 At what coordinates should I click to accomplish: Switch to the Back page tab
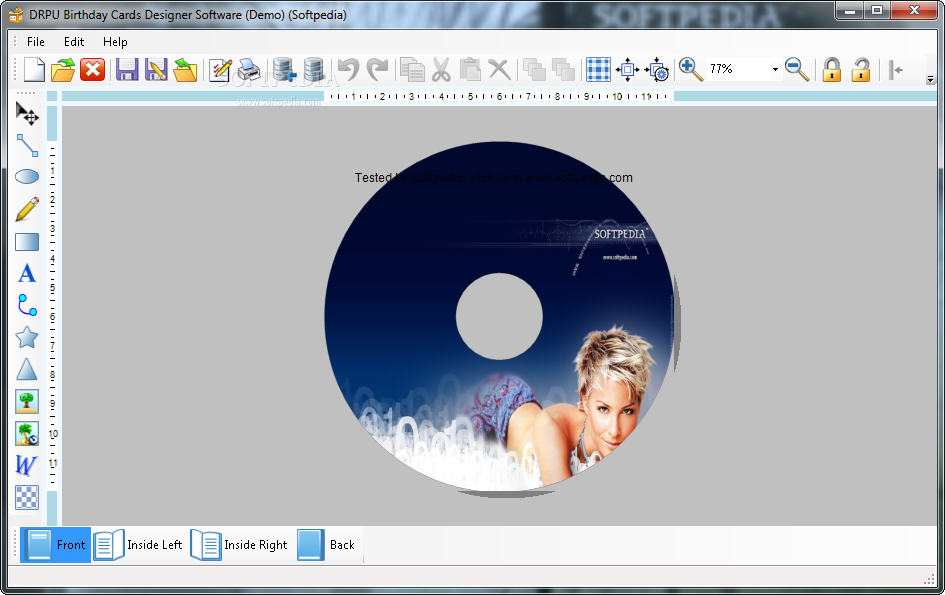pos(327,545)
